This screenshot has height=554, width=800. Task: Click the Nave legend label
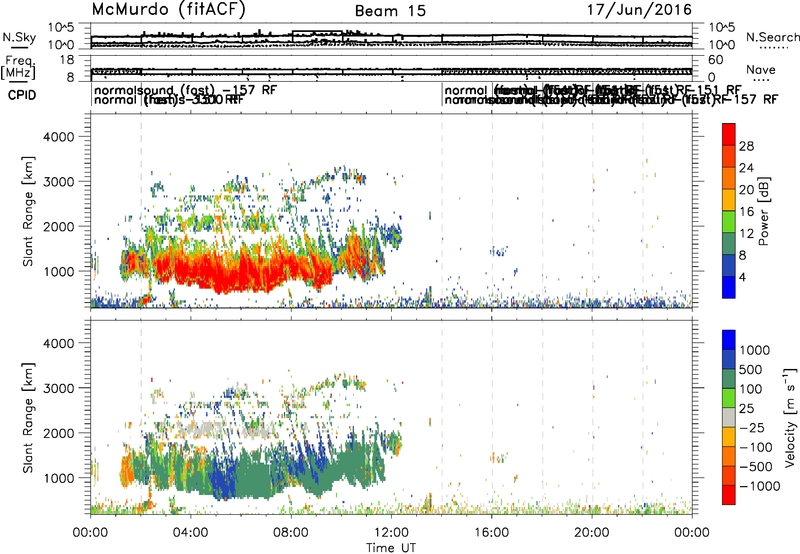[761, 69]
